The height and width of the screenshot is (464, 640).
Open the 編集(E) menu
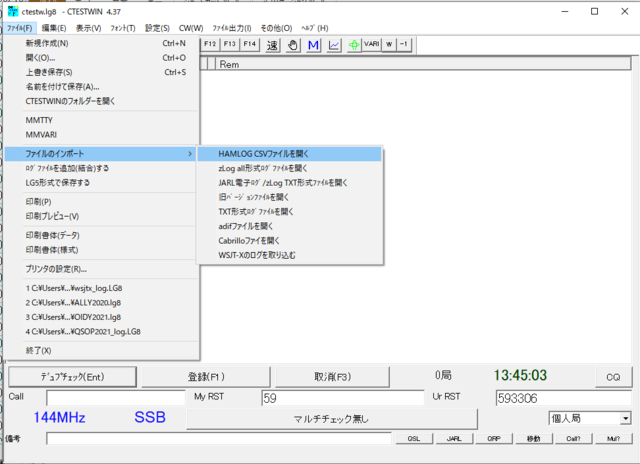[x=54, y=28]
